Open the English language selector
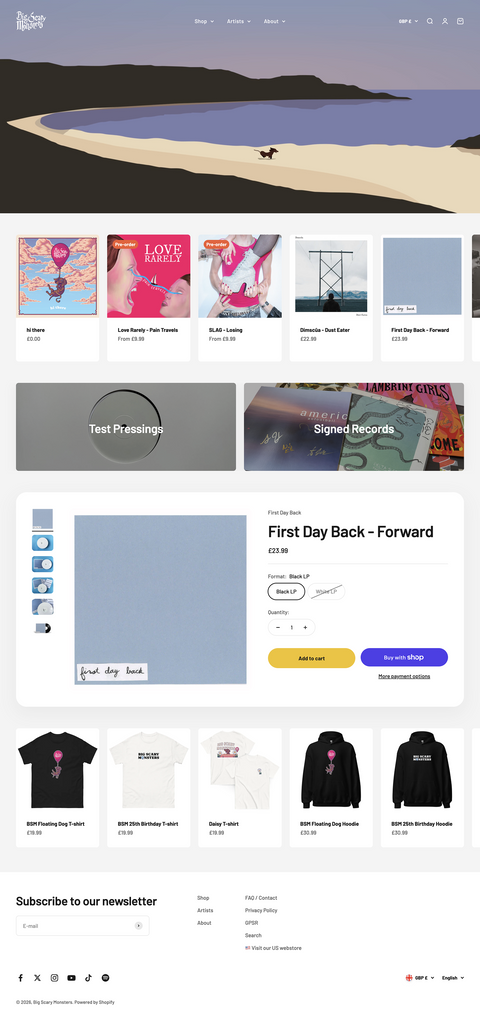 coord(453,978)
